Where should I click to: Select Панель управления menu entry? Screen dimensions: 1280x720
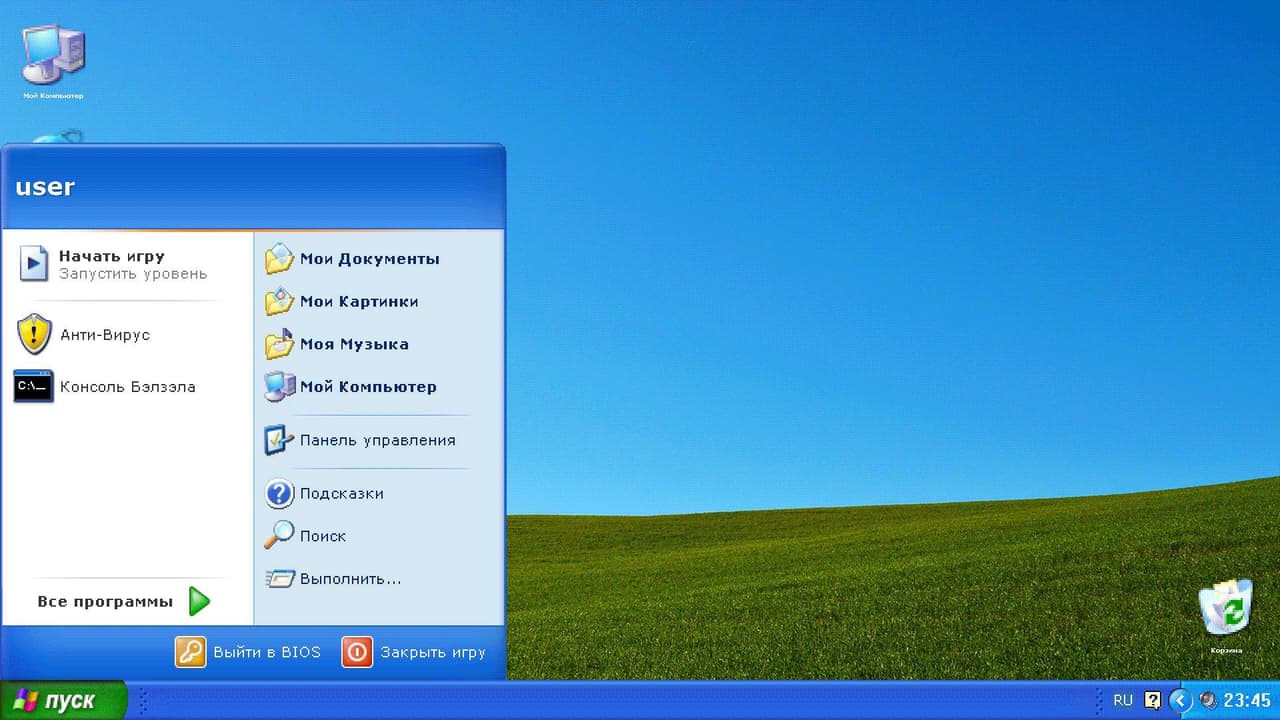pyautogui.click(x=379, y=440)
